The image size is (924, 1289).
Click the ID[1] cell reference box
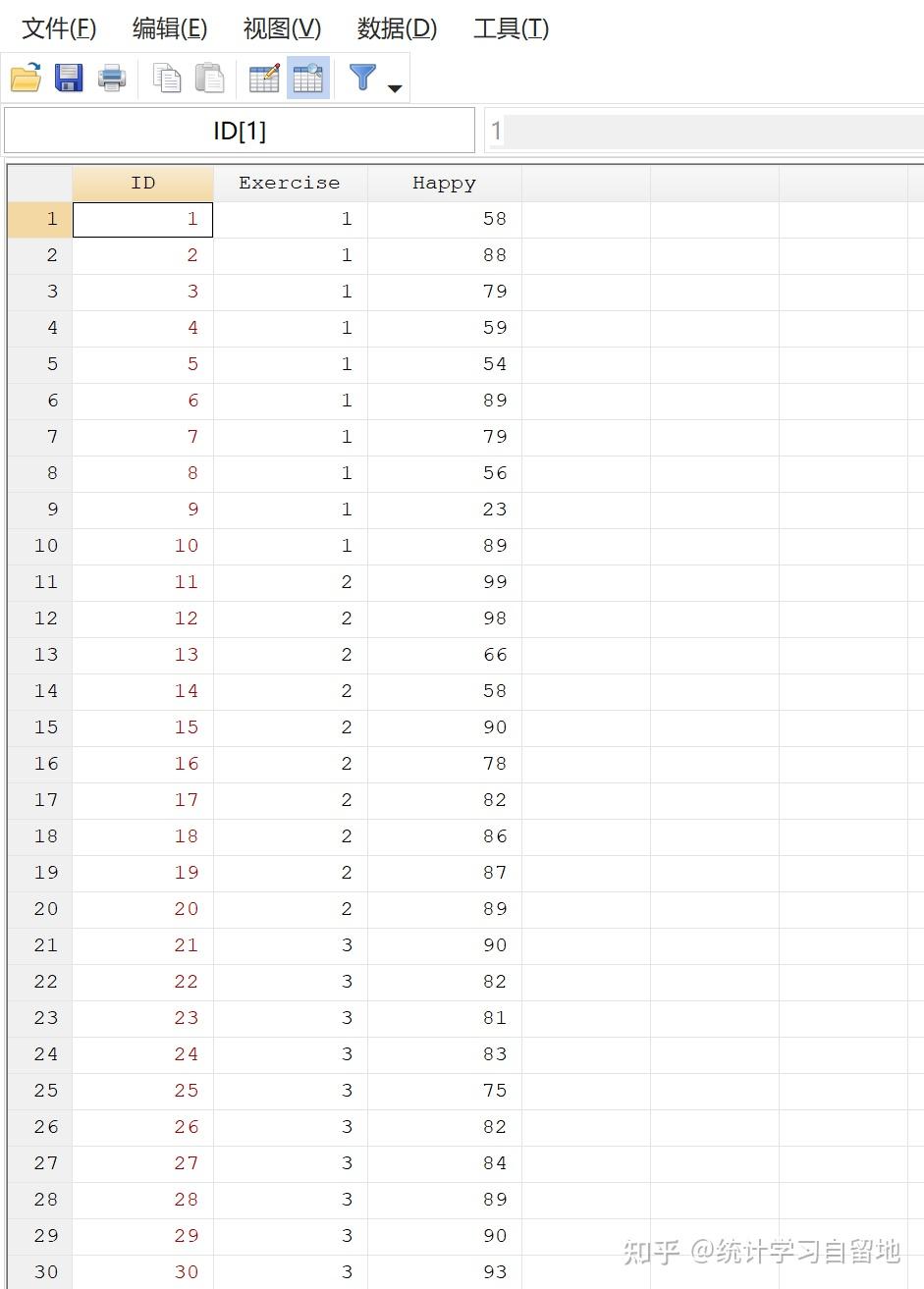point(240,131)
